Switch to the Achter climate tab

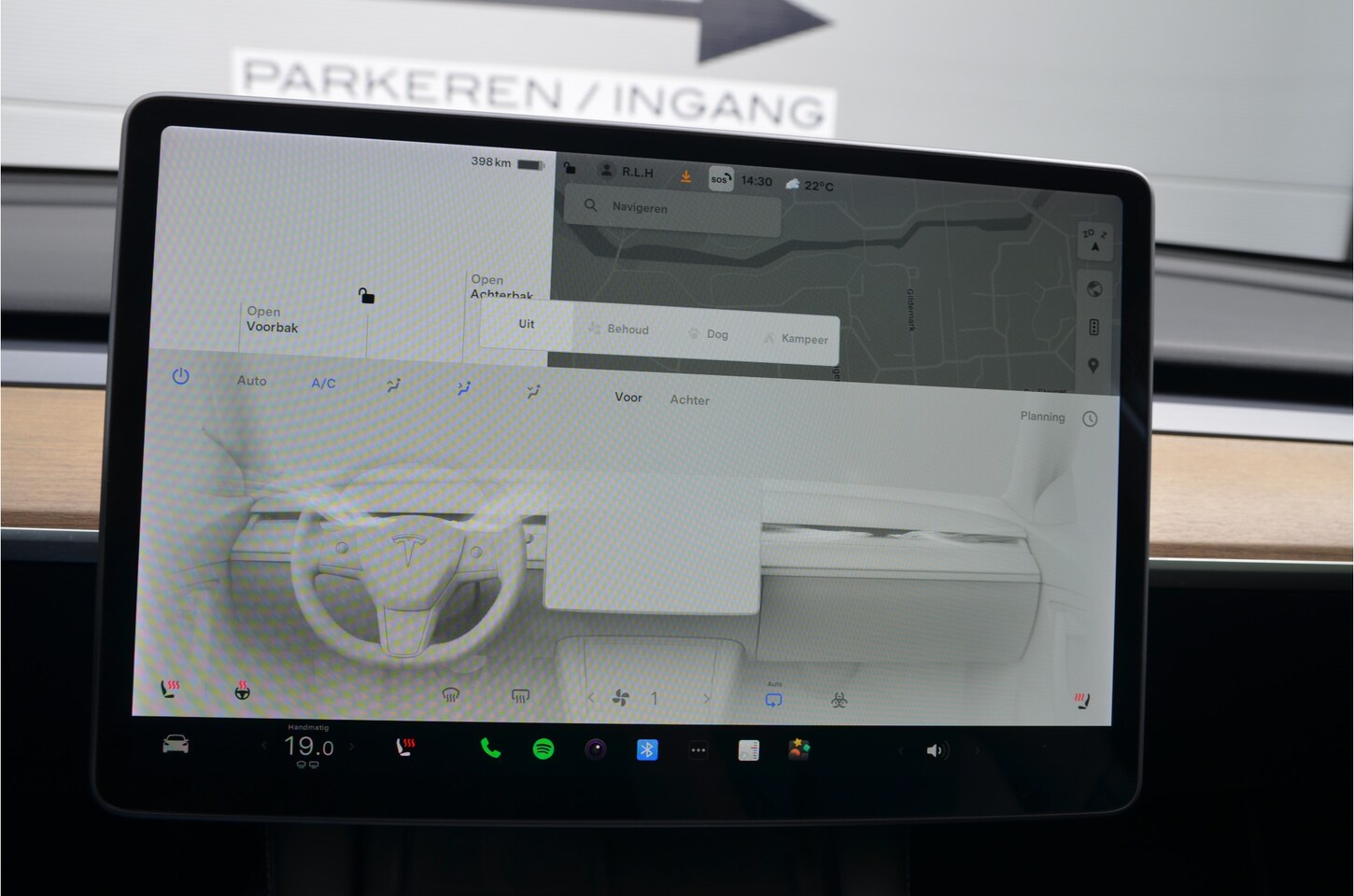pos(689,399)
